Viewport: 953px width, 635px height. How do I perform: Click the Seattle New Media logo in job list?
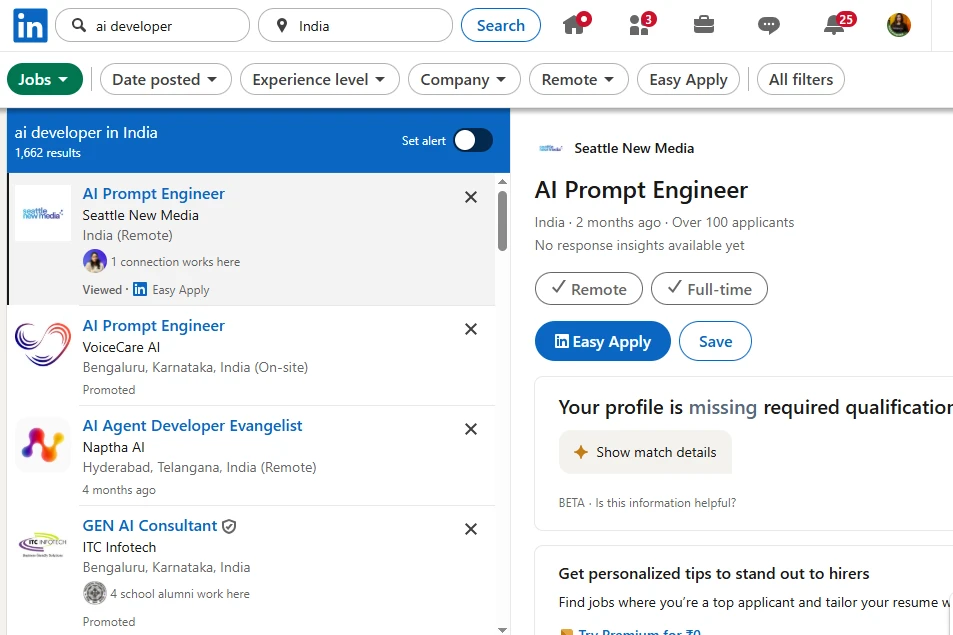point(43,213)
